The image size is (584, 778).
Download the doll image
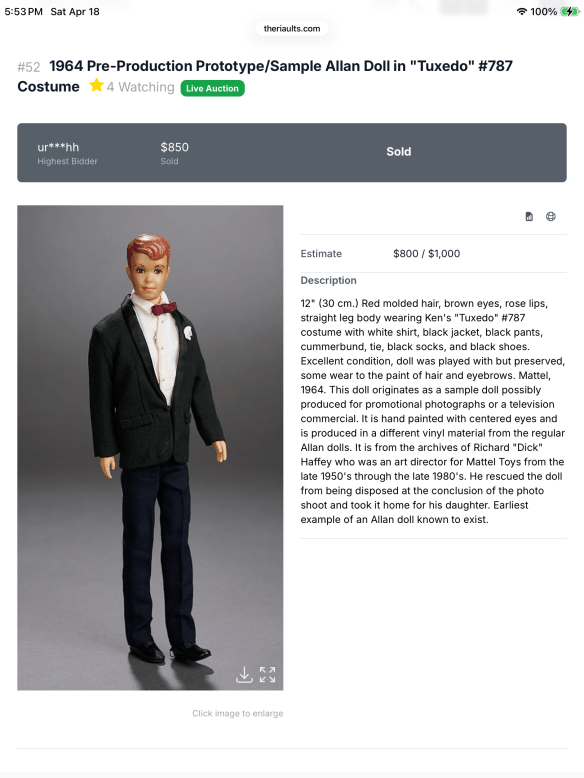click(244, 675)
